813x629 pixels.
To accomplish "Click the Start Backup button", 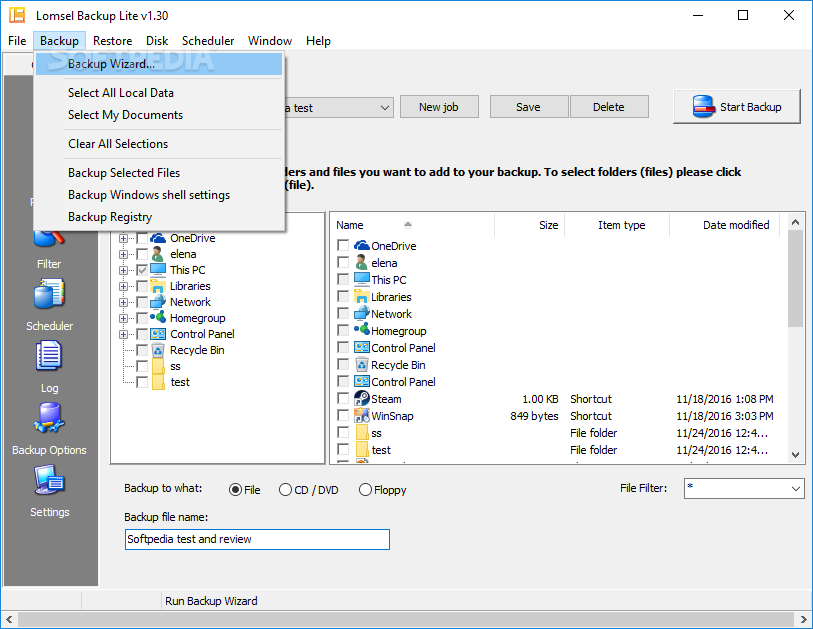I will coord(736,107).
